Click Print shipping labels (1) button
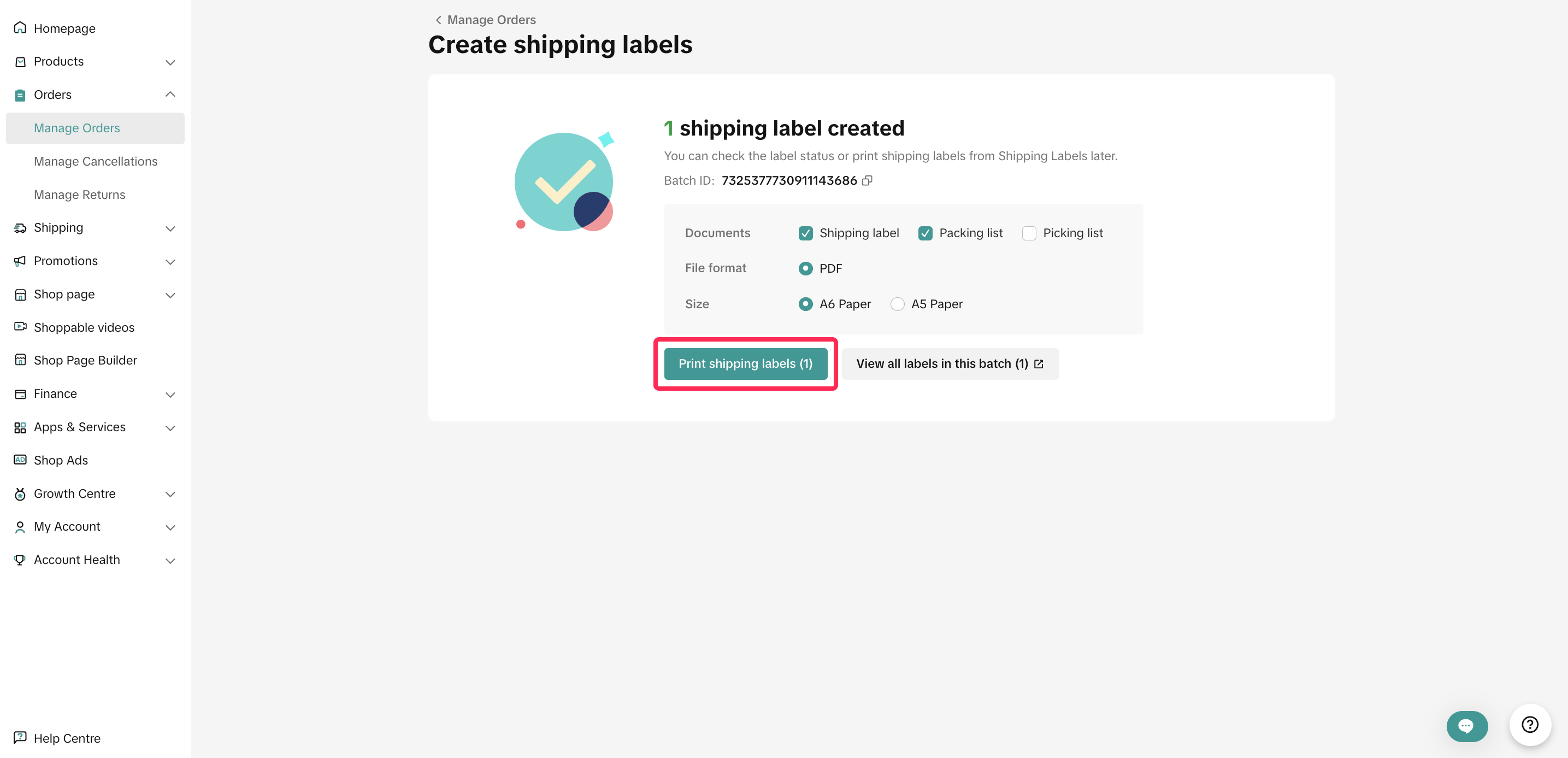 (x=745, y=363)
